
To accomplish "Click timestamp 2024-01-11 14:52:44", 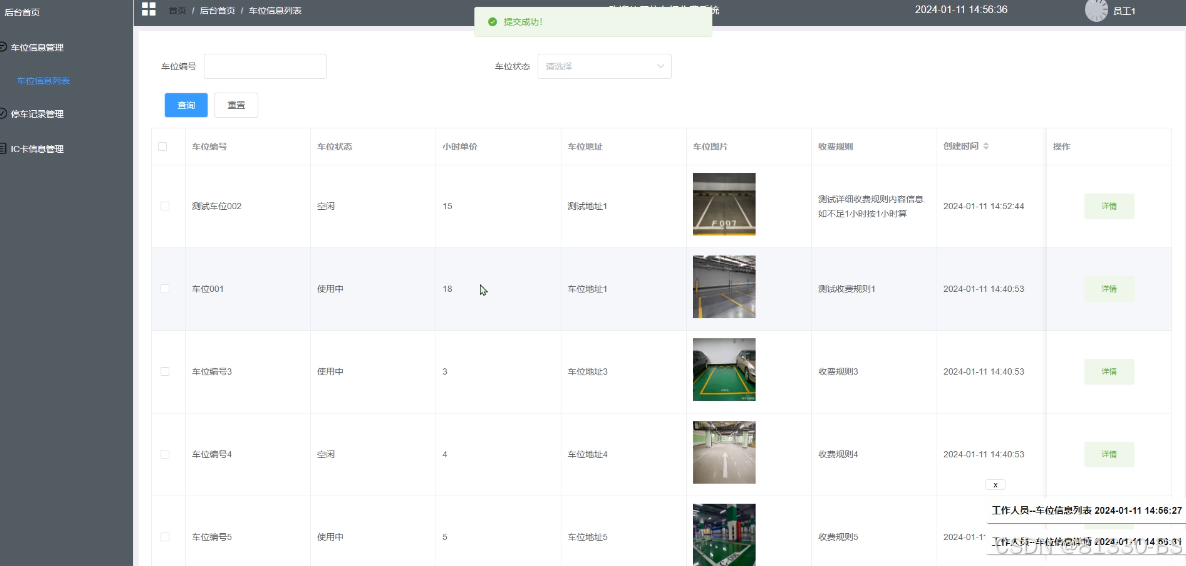I will pos(983,206).
